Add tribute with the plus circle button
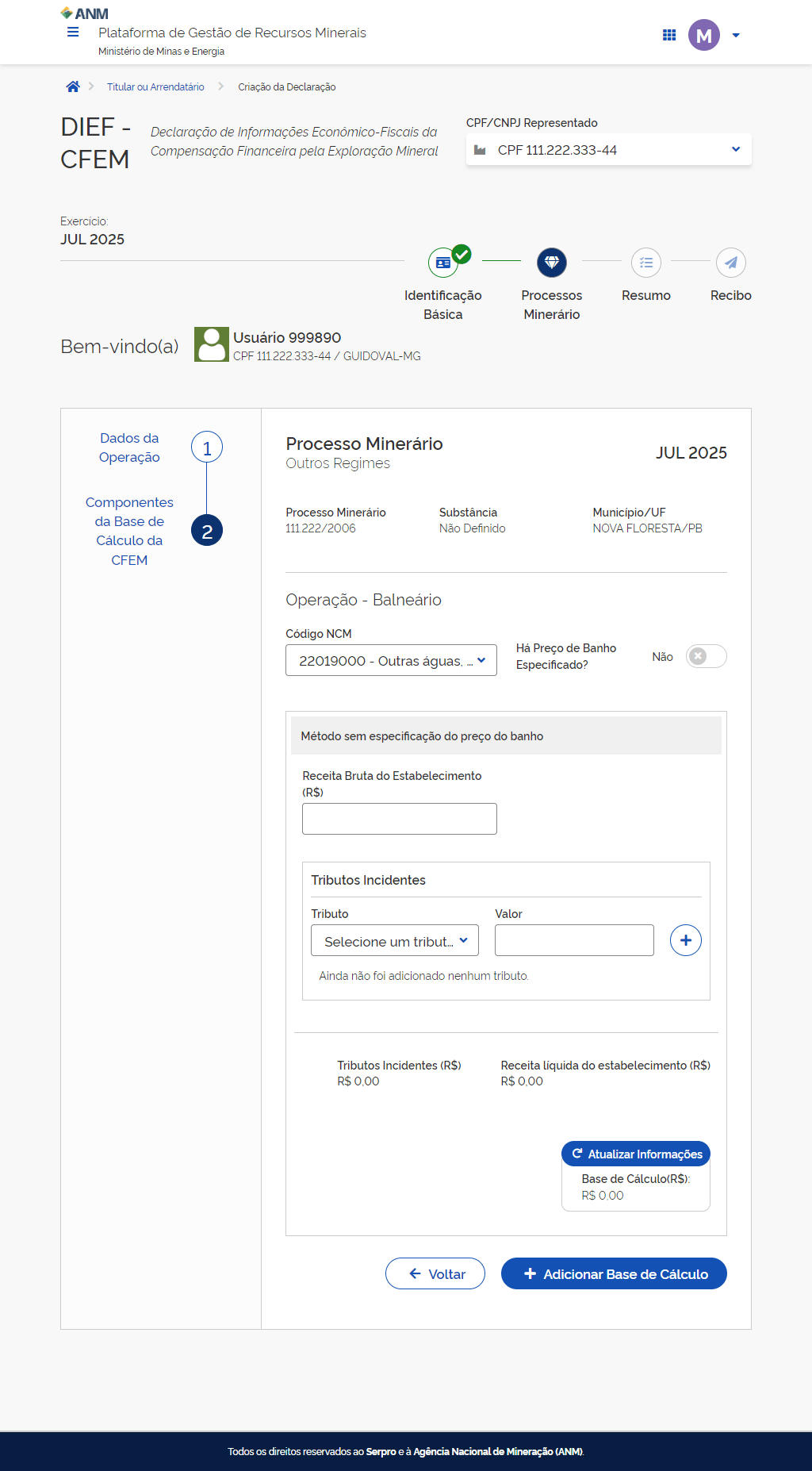The height and width of the screenshot is (1471, 812). pos(685,940)
